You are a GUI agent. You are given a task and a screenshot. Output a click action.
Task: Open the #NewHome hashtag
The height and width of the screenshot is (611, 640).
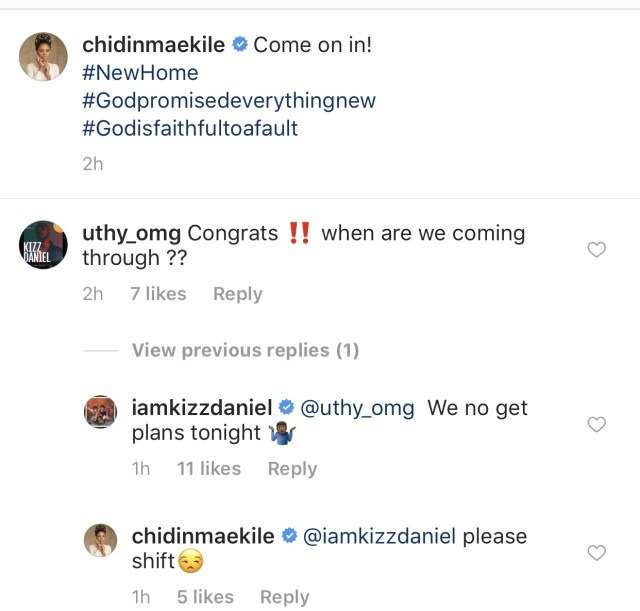[x=140, y=73]
